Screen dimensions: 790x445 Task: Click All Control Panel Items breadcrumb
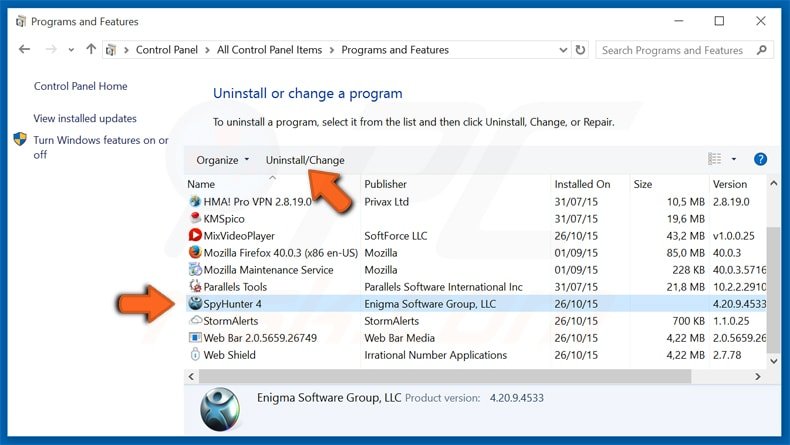click(x=269, y=50)
